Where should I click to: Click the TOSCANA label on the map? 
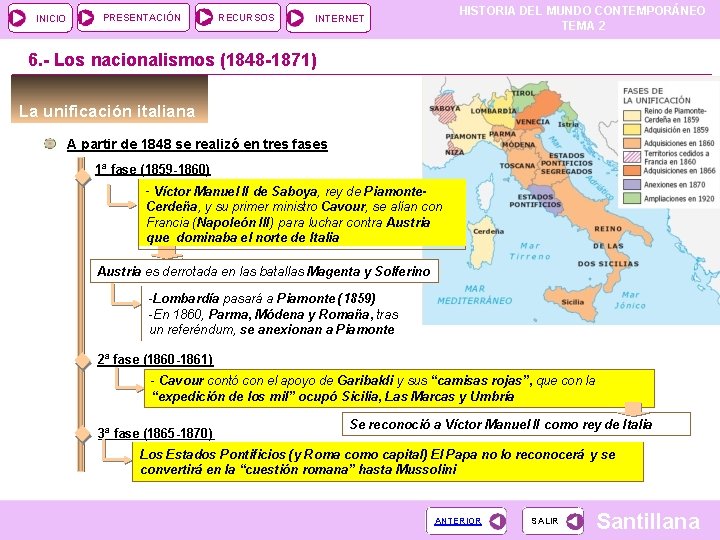pyautogui.click(x=517, y=165)
